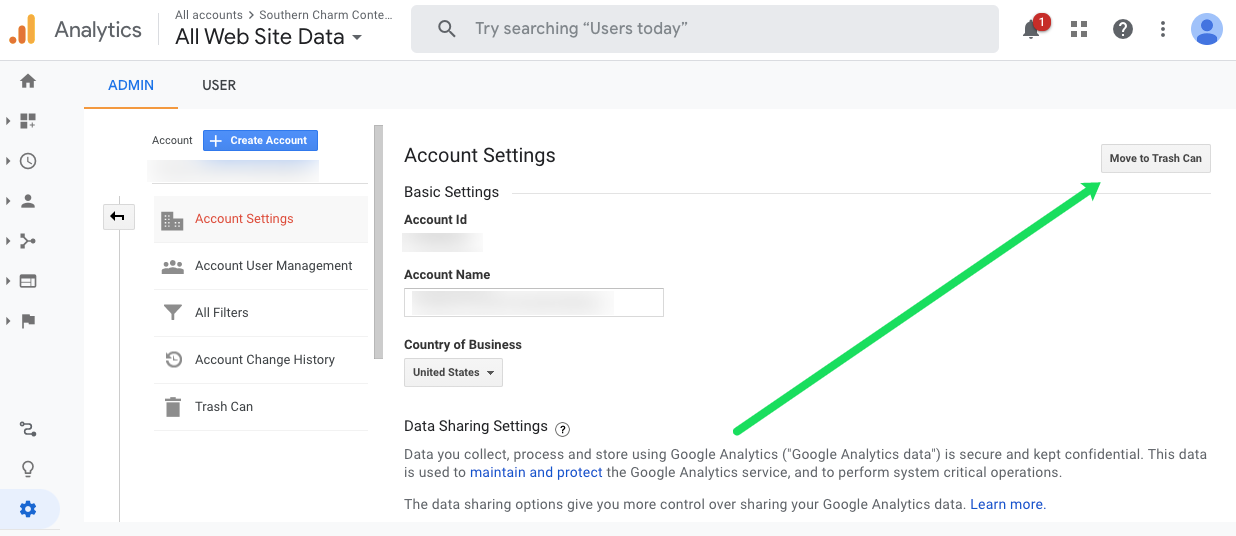1236x536 pixels.
Task: Click the Home icon in left sidebar
Action: (x=28, y=81)
